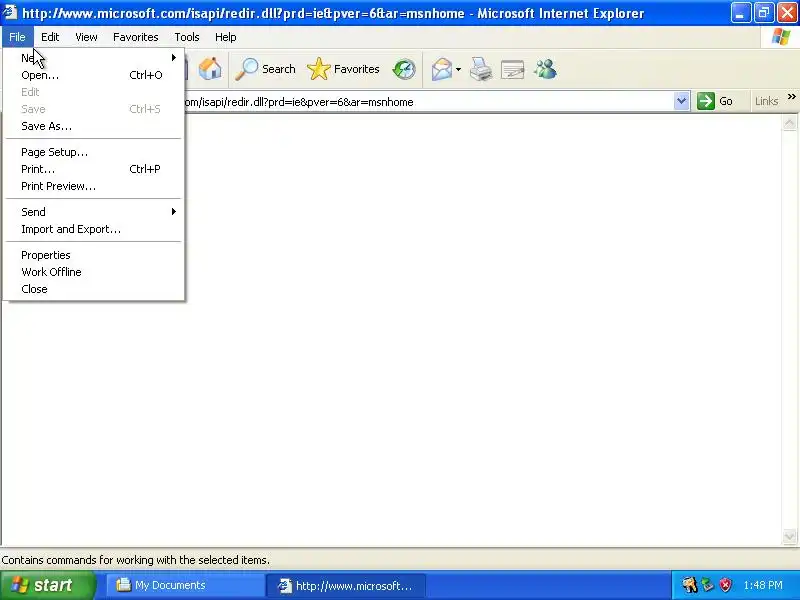Click the keys tray icon

(x=689, y=585)
